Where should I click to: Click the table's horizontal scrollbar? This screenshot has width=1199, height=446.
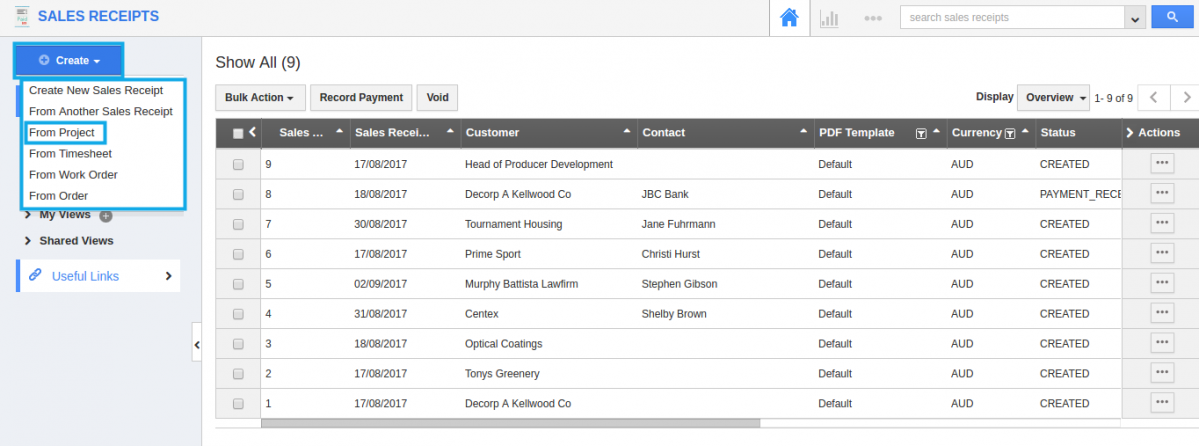510,422
